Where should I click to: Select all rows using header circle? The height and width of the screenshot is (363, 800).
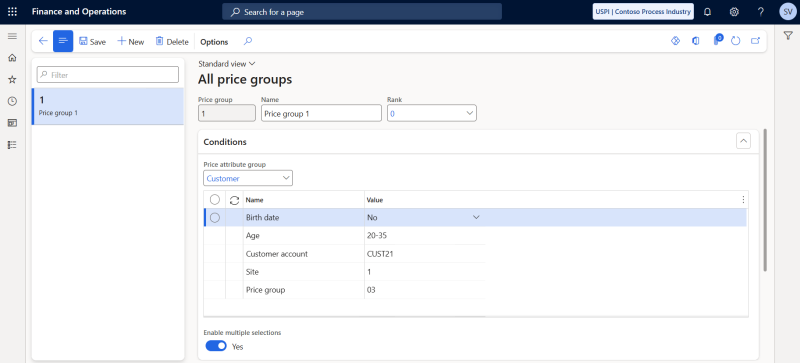coord(215,200)
